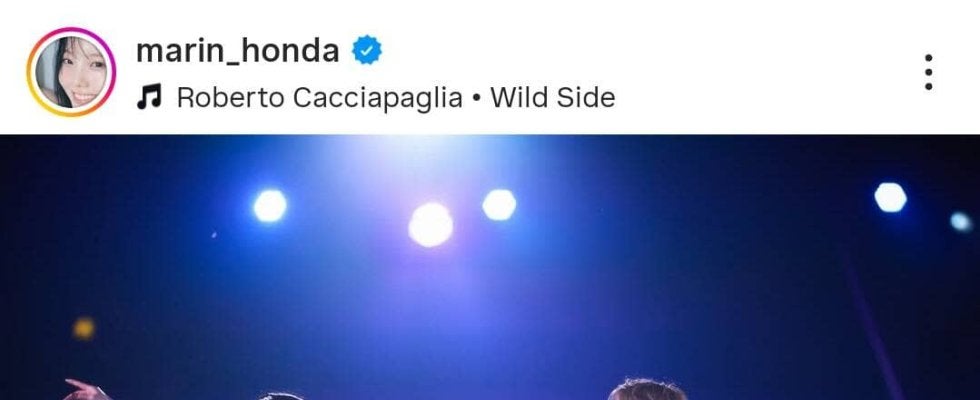The width and height of the screenshot is (980, 400).
Task: Tap the white light right of center glow
Action: pyautogui.click(x=499, y=205)
